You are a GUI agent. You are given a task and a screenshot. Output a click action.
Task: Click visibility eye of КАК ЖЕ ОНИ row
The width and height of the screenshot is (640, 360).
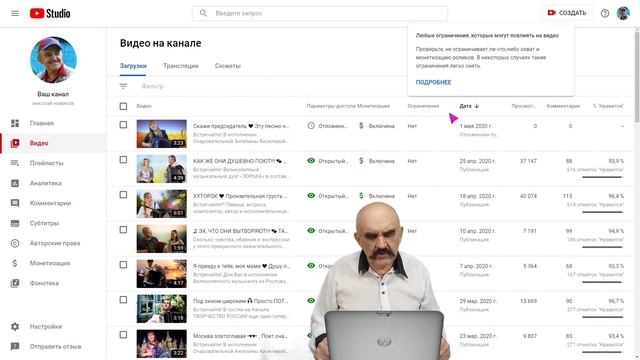(x=311, y=161)
